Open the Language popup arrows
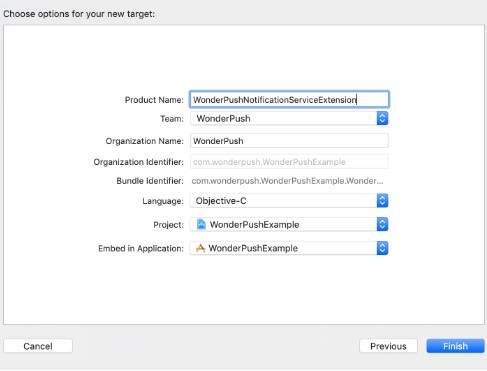Image resolution: width=487 pixels, height=371 pixels. coord(382,201)
